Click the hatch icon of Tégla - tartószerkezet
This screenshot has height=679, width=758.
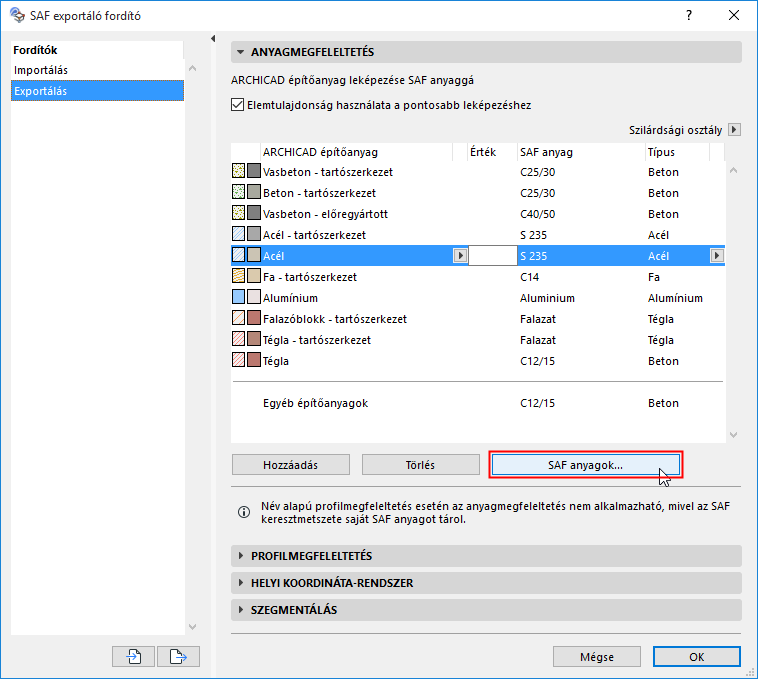click(238, 339)
